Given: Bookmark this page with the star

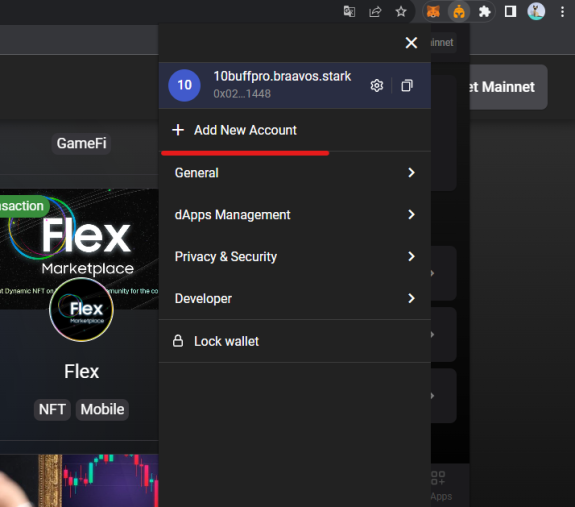Looking at the screenshot, I should point(401,12).
